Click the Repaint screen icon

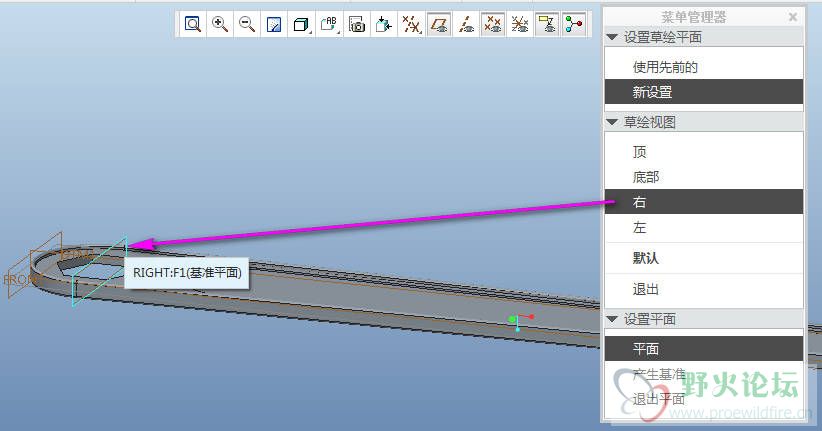point(274,24)
